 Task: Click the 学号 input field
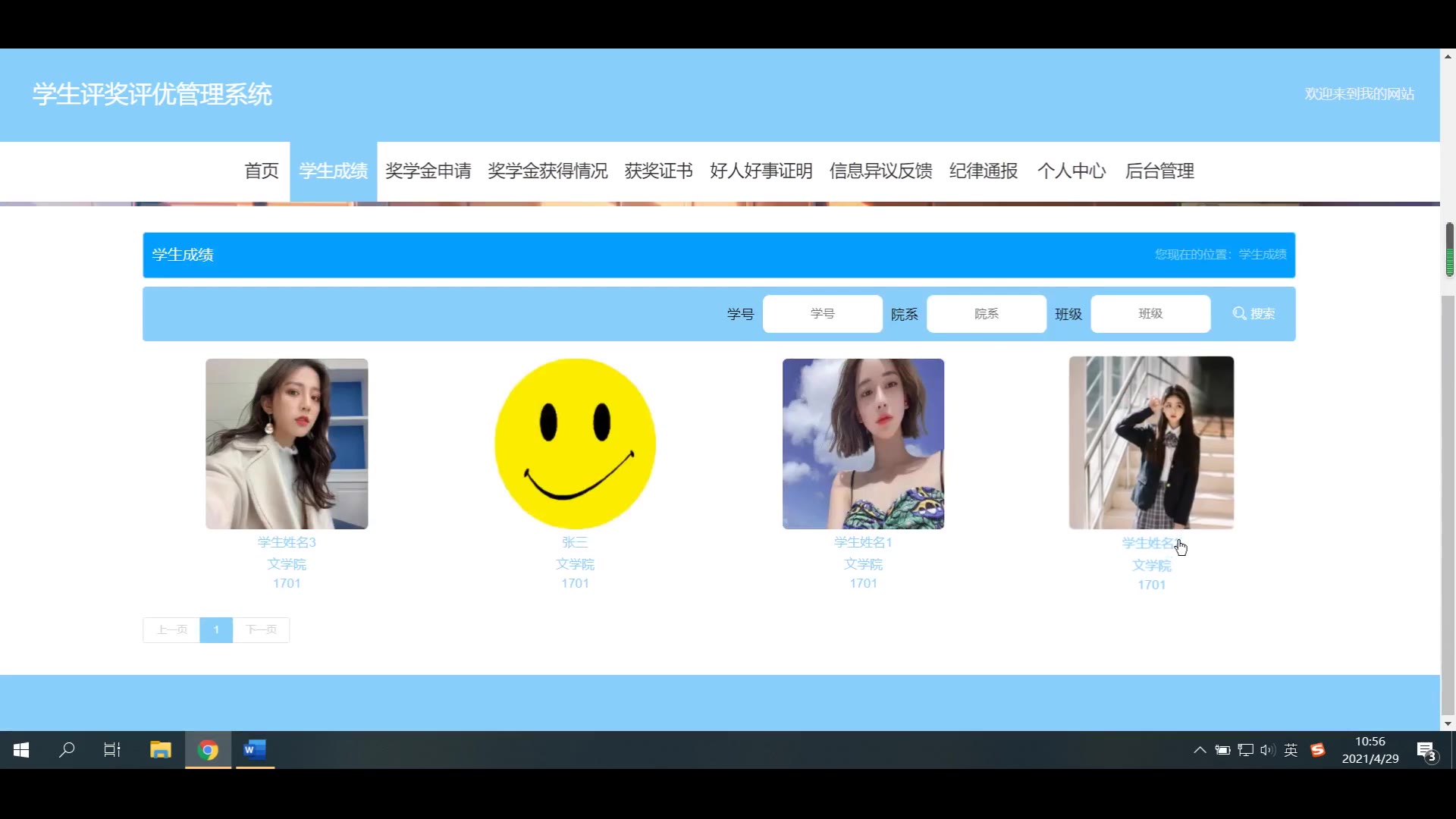click(x=823, y=314)
